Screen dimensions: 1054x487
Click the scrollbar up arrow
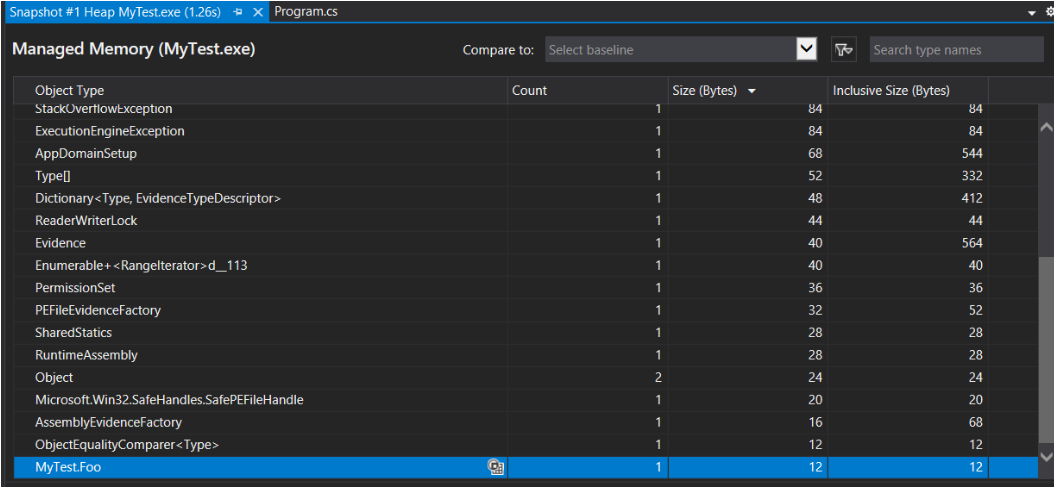click(x=1046, y=126)
